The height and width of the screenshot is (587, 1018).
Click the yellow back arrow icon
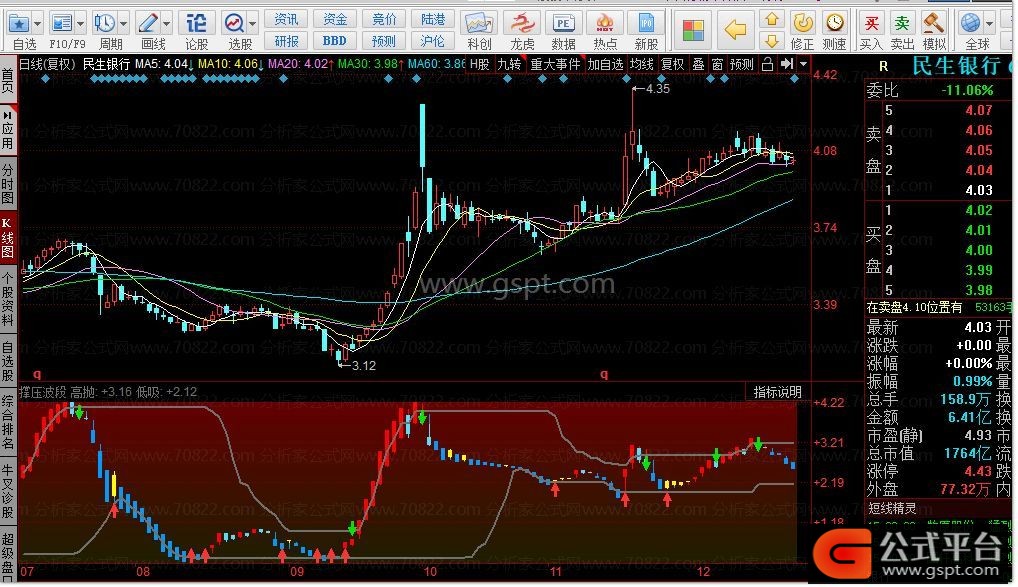[736, 30]
